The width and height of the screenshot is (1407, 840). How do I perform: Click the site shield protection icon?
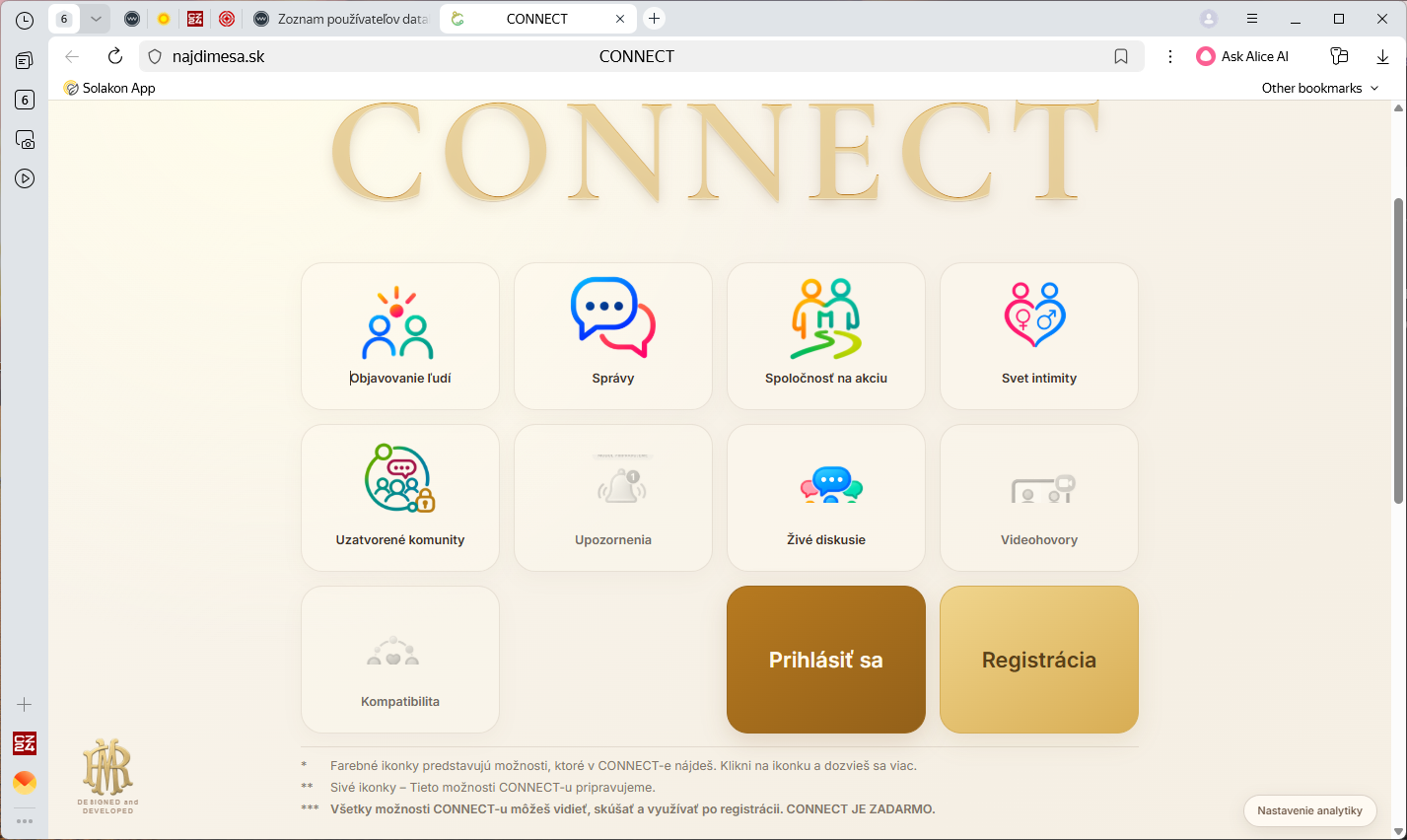pos(155,56)
